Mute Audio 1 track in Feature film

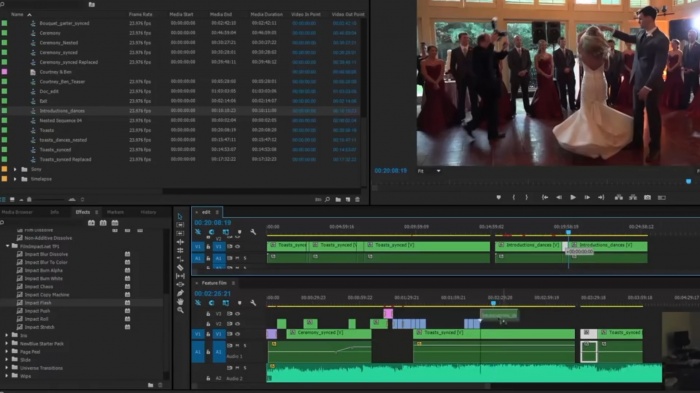(238, 346)
